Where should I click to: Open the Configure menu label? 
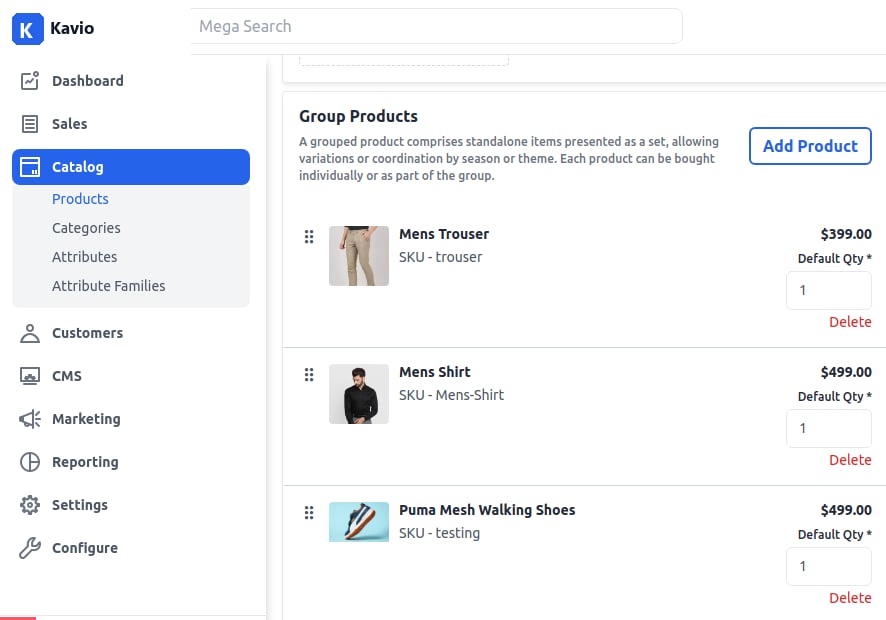[85, 548]
